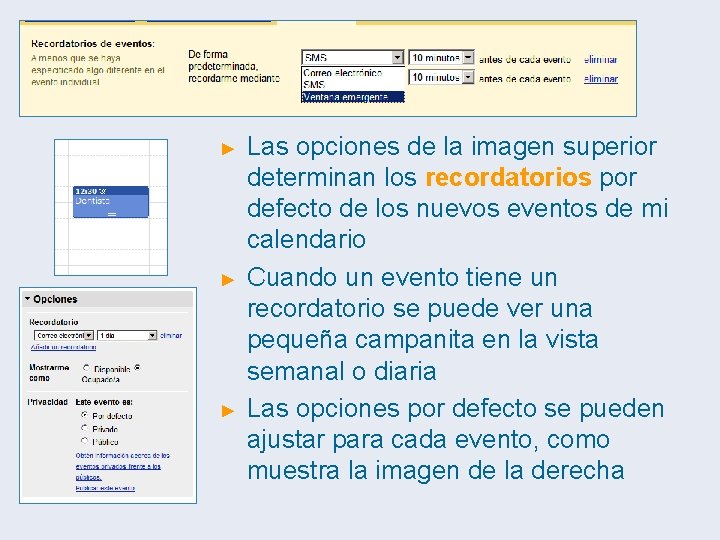Click eliminar link in first reminder row
Screen dimensions: 720x540
[x=601, y=59]
